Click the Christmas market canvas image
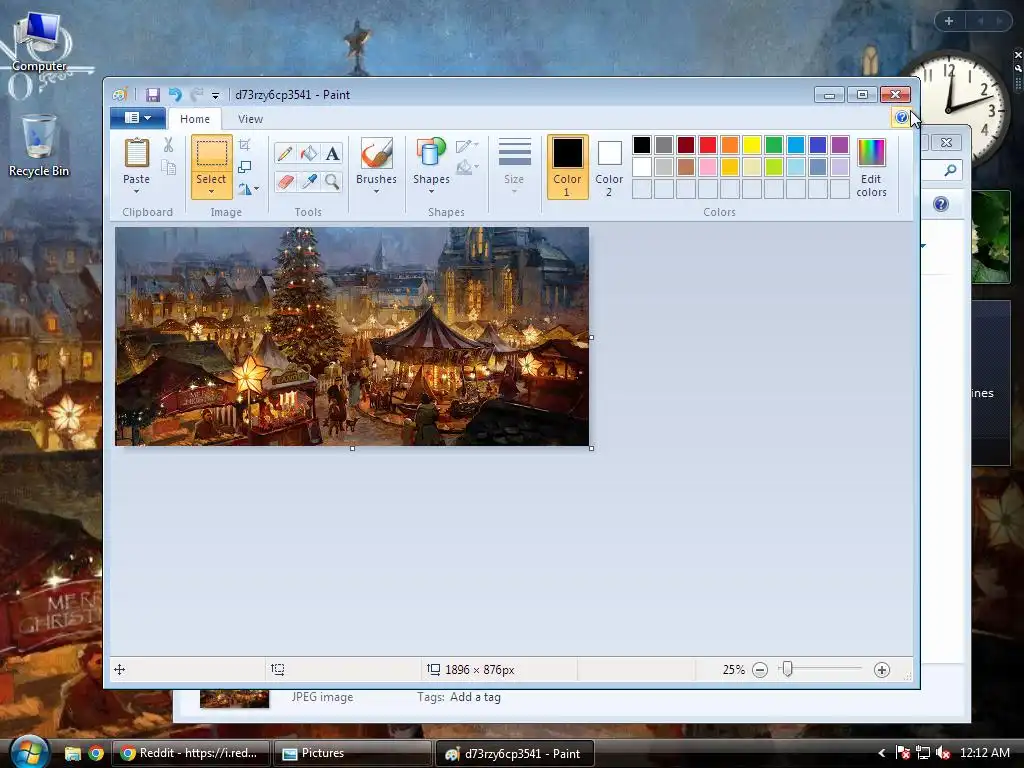The height and width of the screenshot is (768, 1024). (352, 336)
